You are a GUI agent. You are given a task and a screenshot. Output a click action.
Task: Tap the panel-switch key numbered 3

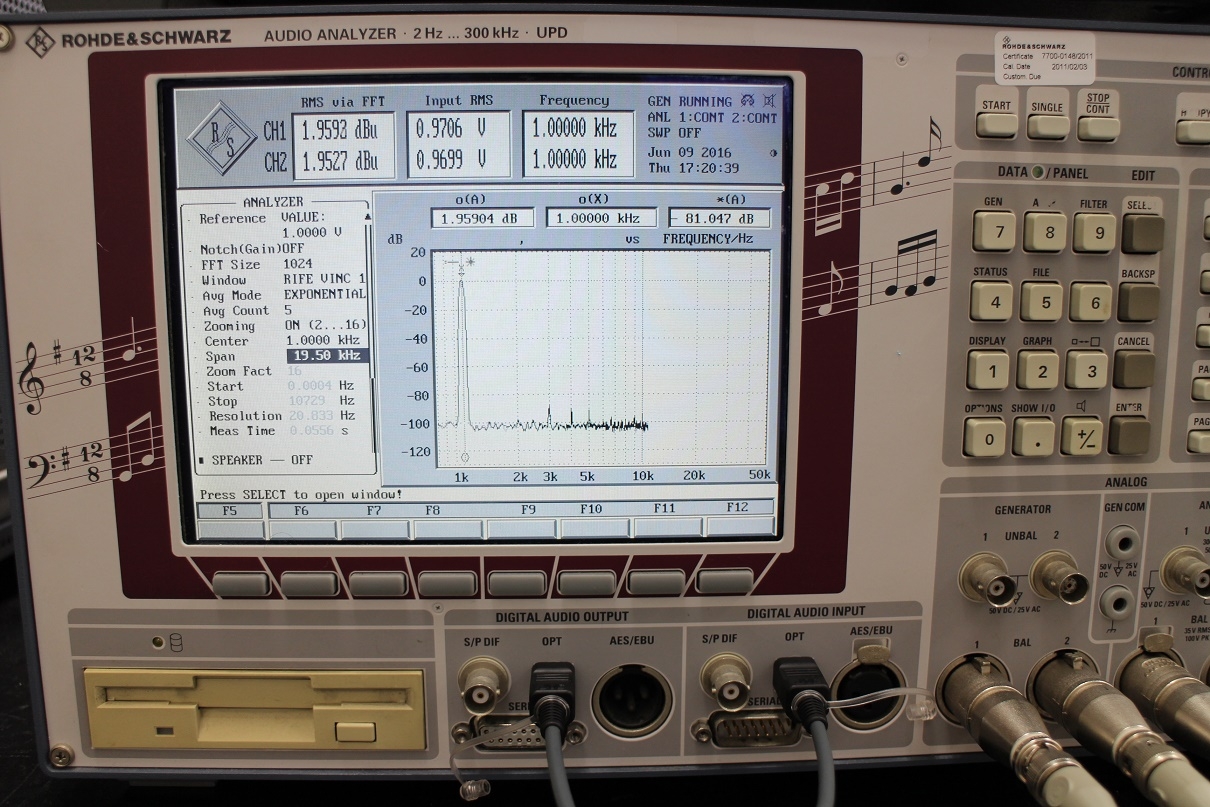pos(1086,370)
